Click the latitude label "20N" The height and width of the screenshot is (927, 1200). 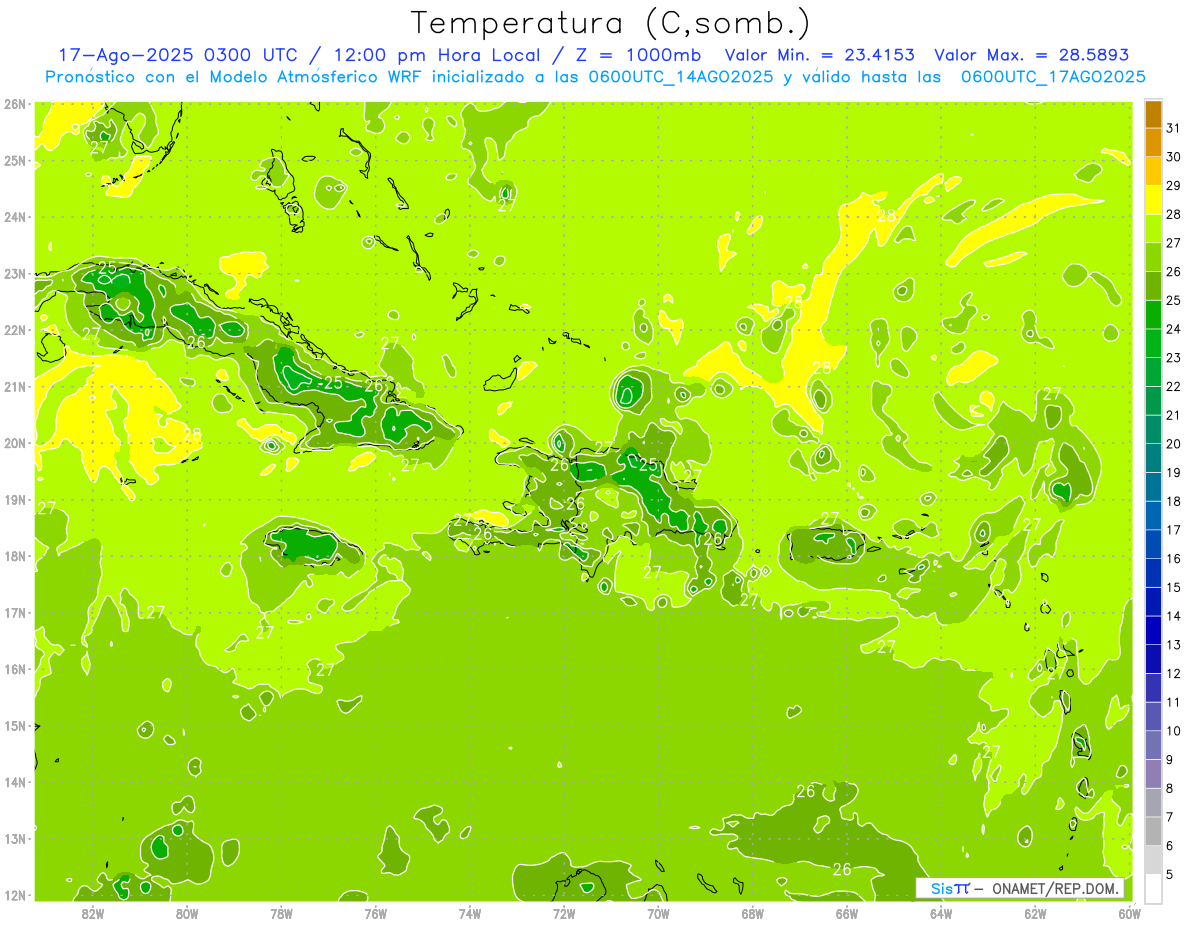click(14, 443)
